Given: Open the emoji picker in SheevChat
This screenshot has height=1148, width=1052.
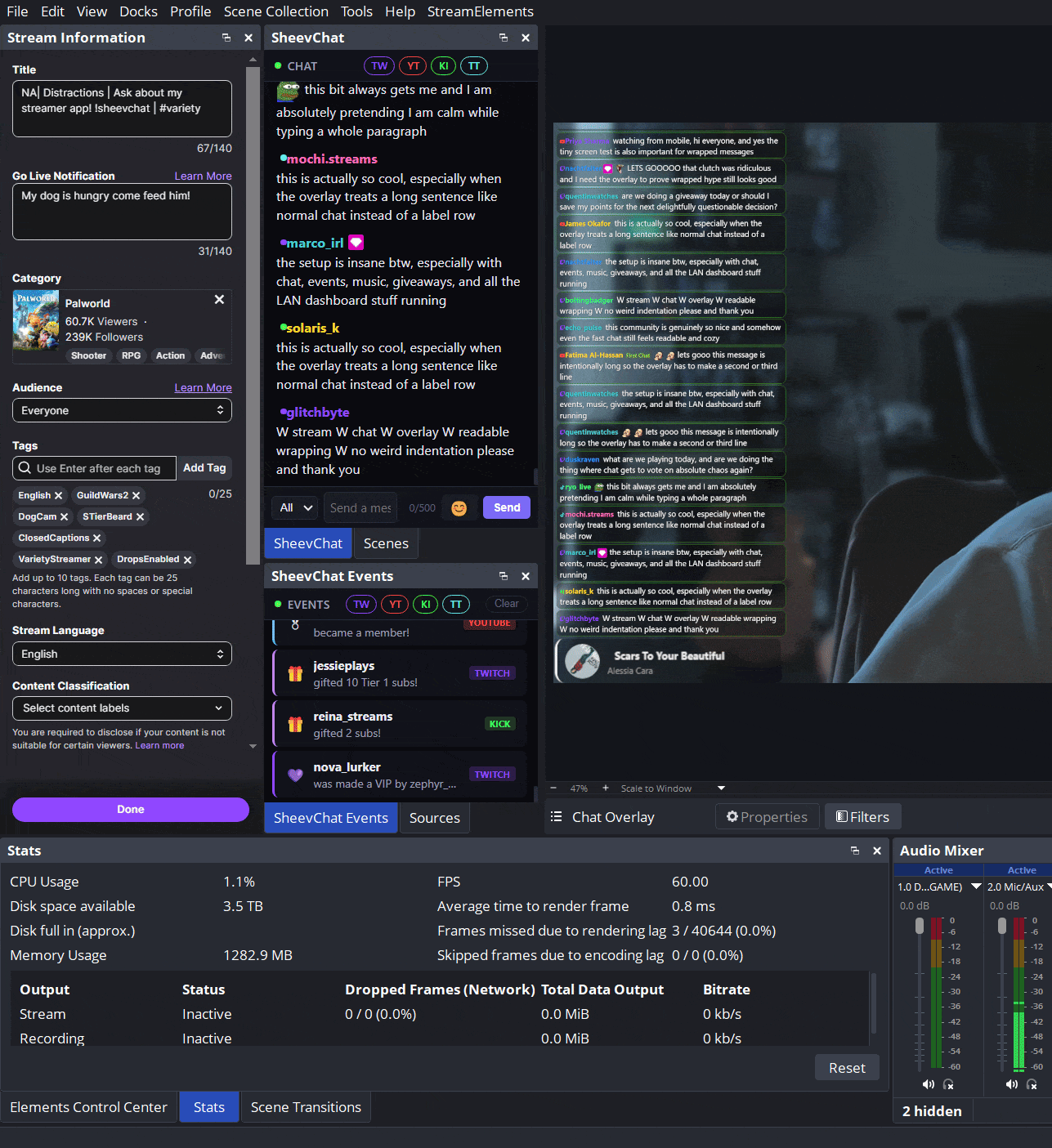Looking at the screenshot, I should tap(459, 508).
